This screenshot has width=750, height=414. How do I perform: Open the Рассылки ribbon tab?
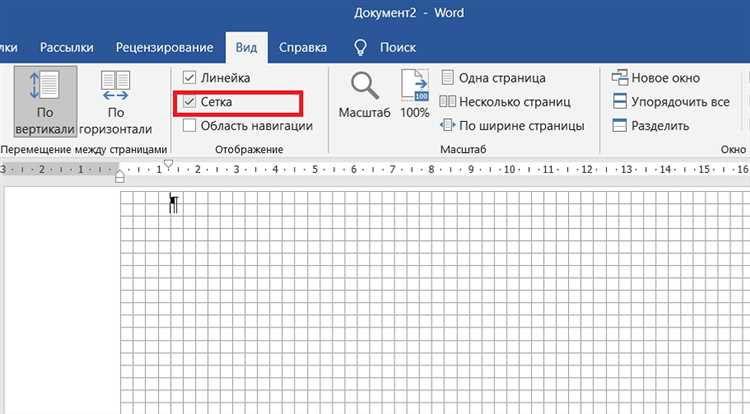click(66, 47)
